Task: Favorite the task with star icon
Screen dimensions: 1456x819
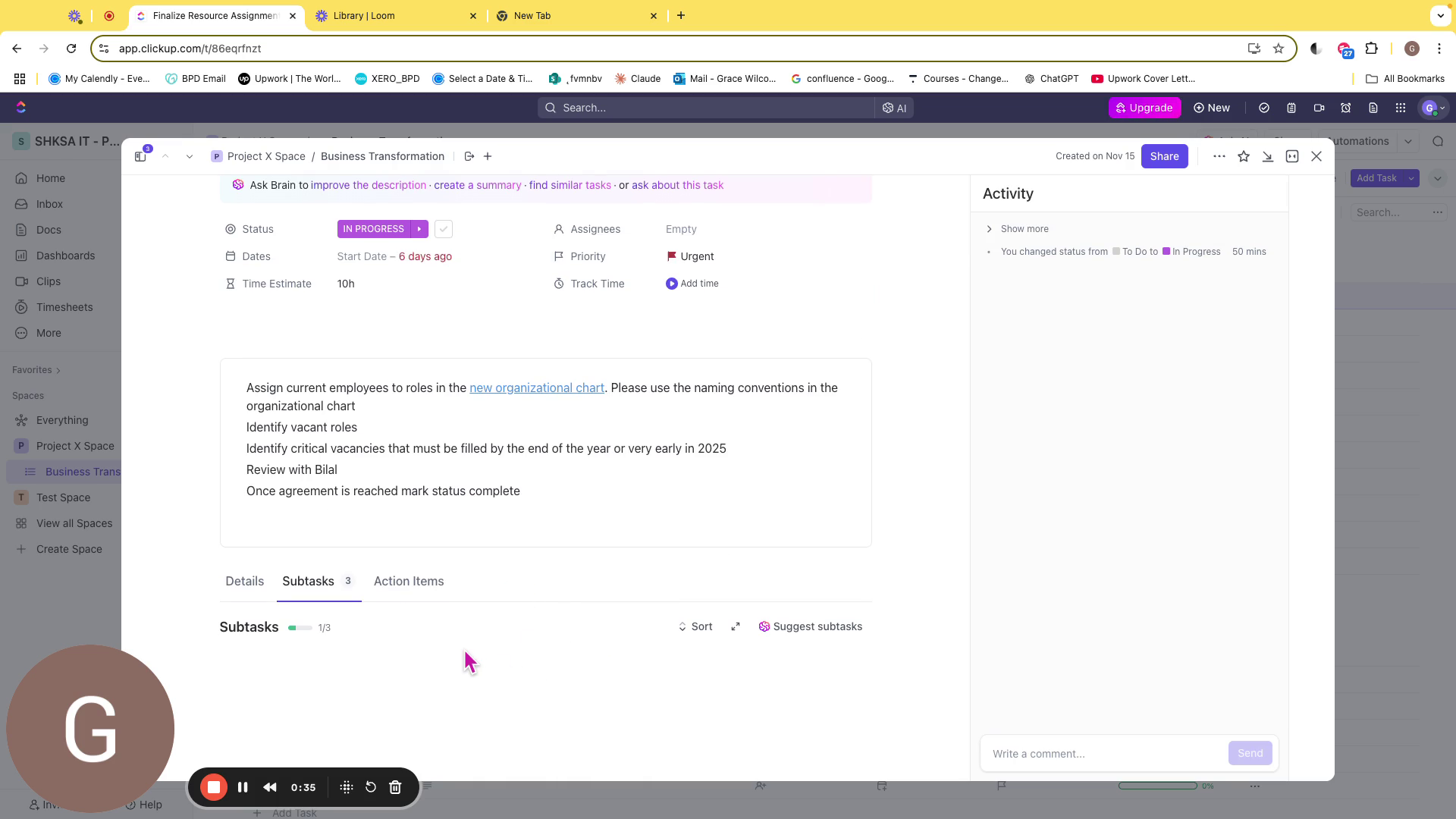Action: pos(1244,156)
